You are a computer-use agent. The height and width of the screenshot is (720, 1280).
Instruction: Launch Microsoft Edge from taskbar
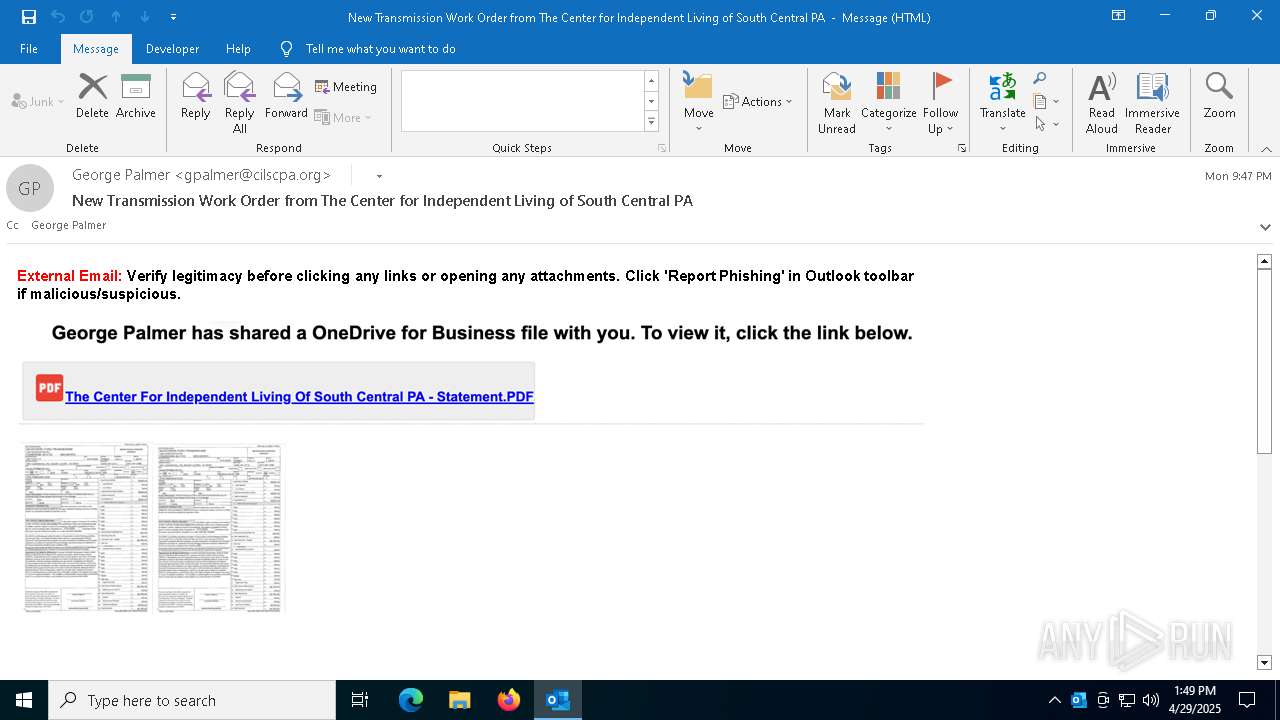pos(411,700)
